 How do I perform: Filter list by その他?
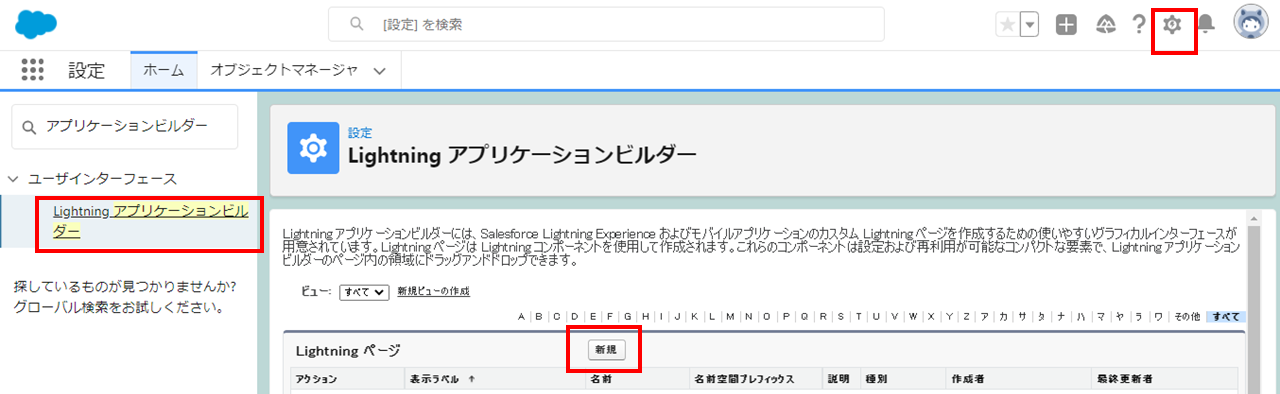[x=1186, y=317]
